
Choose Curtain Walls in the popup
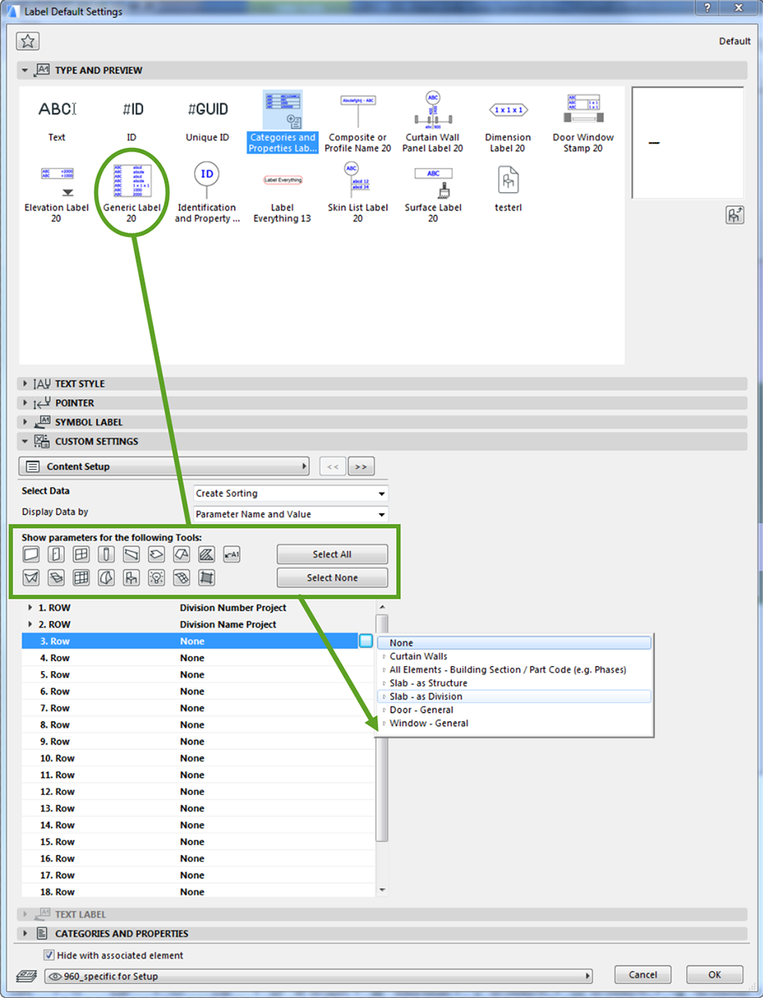click(x=515, y=656)
